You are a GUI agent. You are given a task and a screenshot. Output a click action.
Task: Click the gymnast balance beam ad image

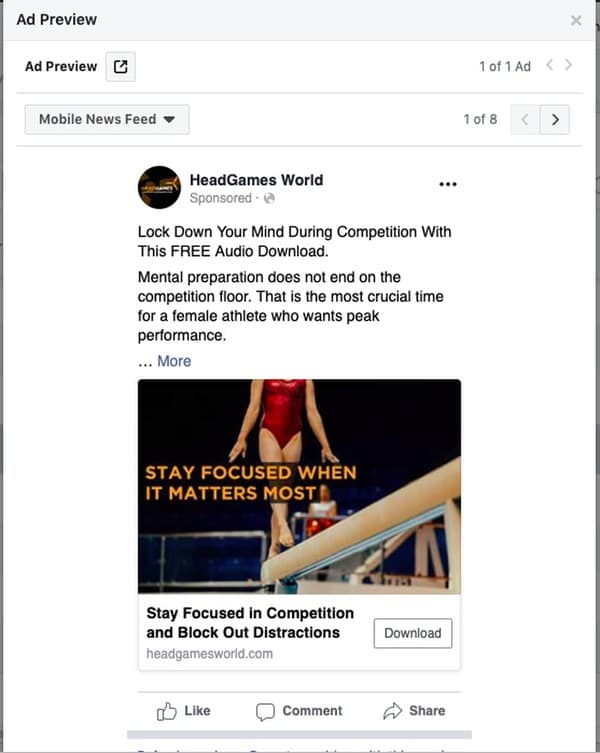[299, 486]
